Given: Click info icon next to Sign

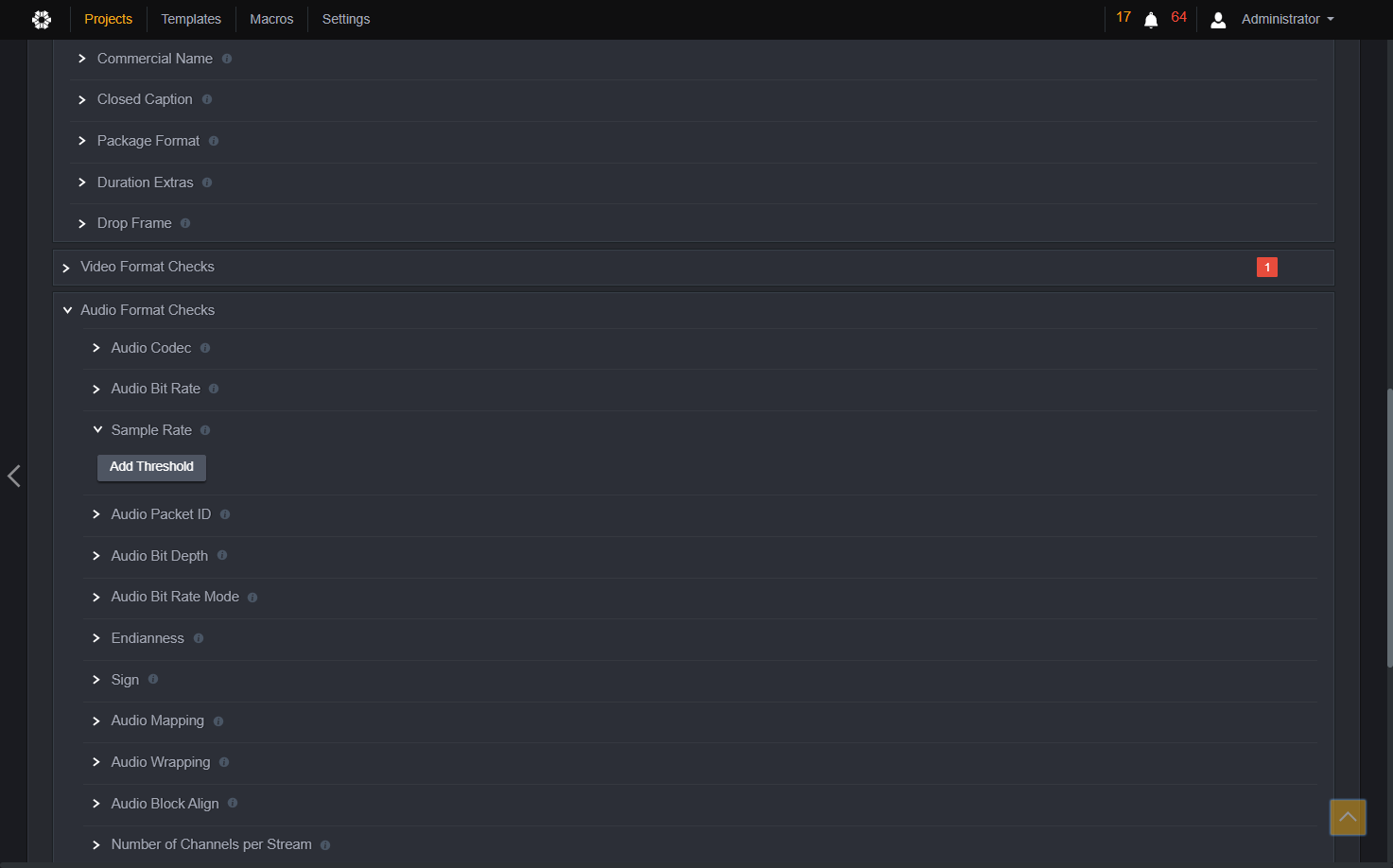Looking at the screenshot, I should point(153,679).
